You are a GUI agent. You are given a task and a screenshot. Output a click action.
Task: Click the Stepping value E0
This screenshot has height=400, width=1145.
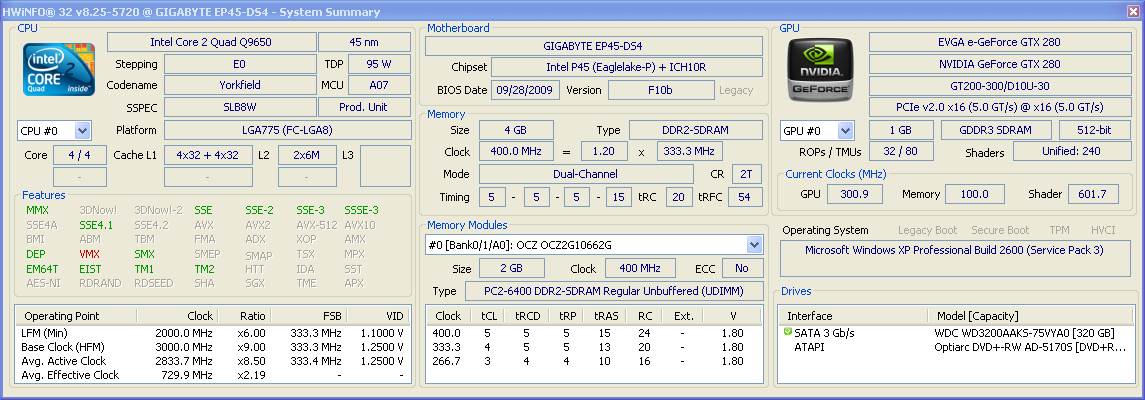pyautogui.click(x=240, y=64)
